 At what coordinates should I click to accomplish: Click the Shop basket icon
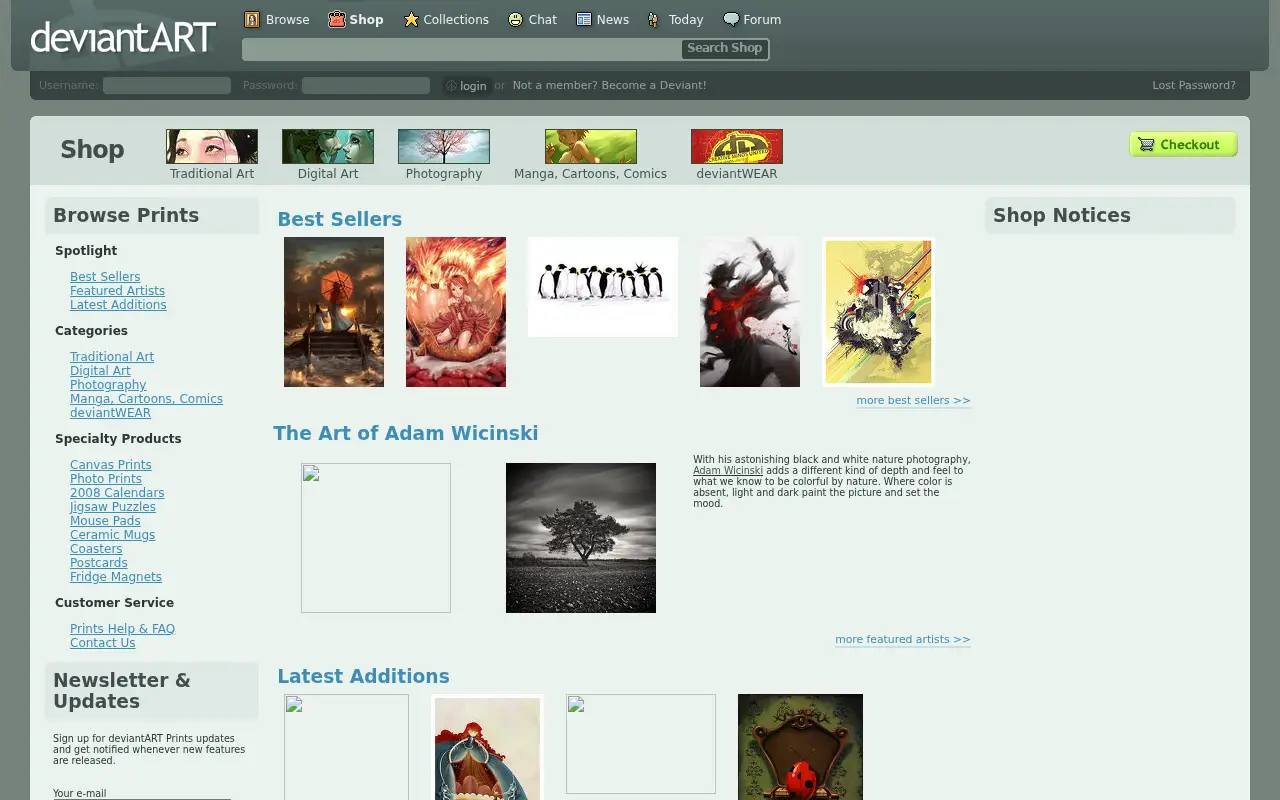[x=337, y=19]
